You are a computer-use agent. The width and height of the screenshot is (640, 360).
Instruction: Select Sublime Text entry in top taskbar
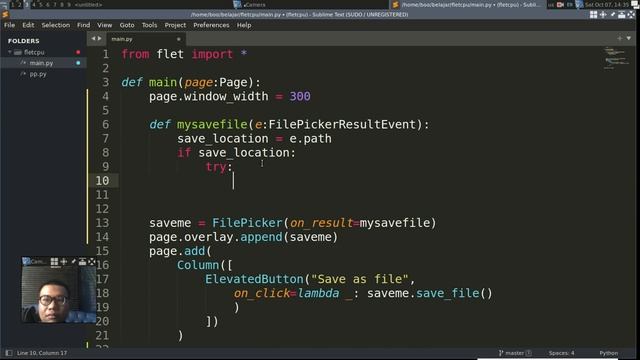point(467,4)
